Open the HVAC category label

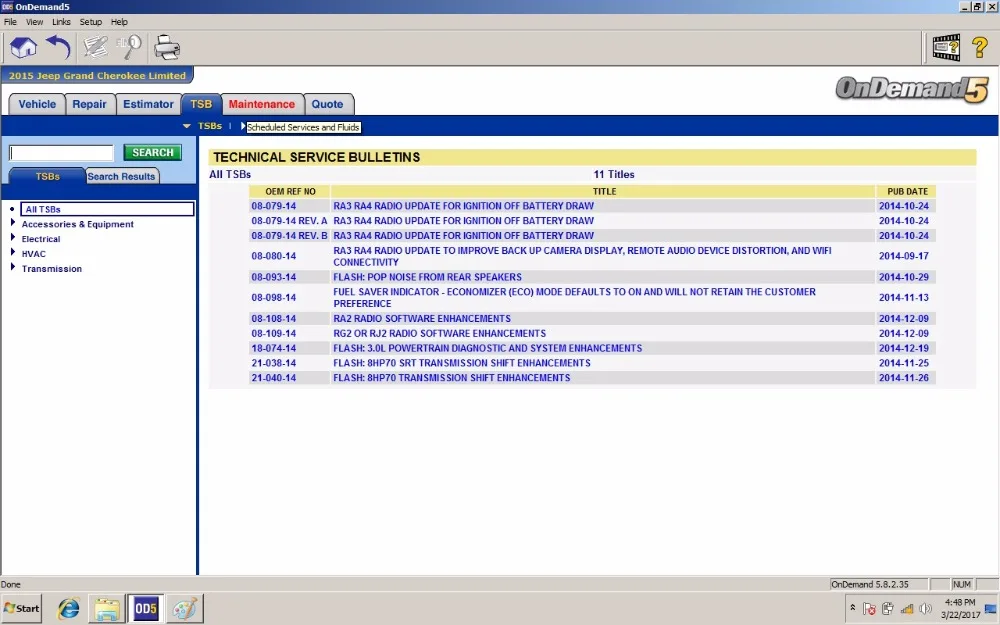click(34, 254)
